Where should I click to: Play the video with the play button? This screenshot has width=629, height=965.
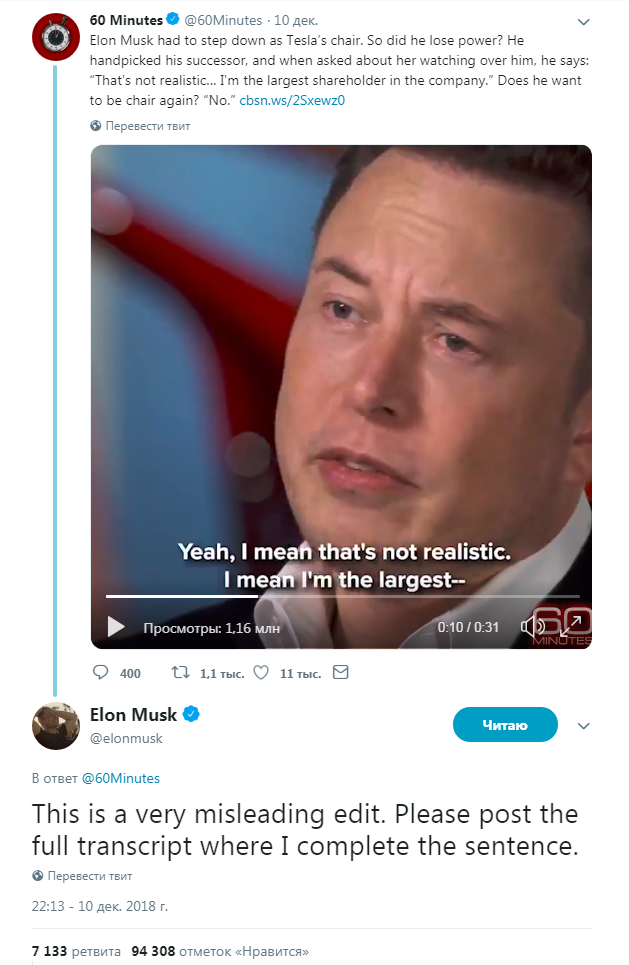click(116, 627)
